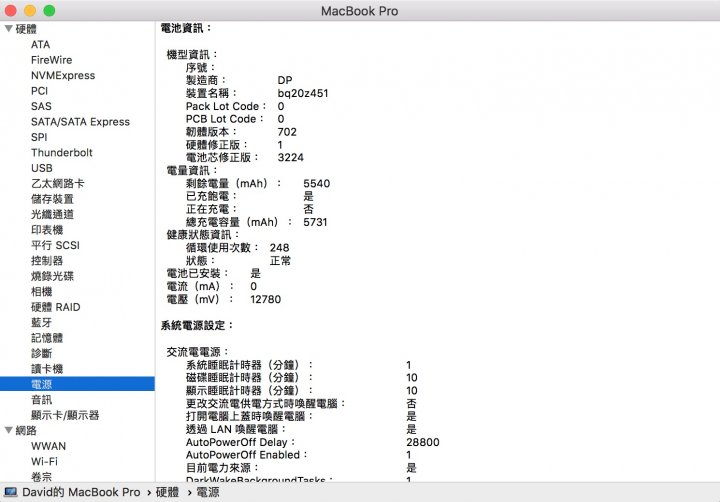Open the NVMExpress sidebar entry
This screenshot has height=502, width=720.
63,75
